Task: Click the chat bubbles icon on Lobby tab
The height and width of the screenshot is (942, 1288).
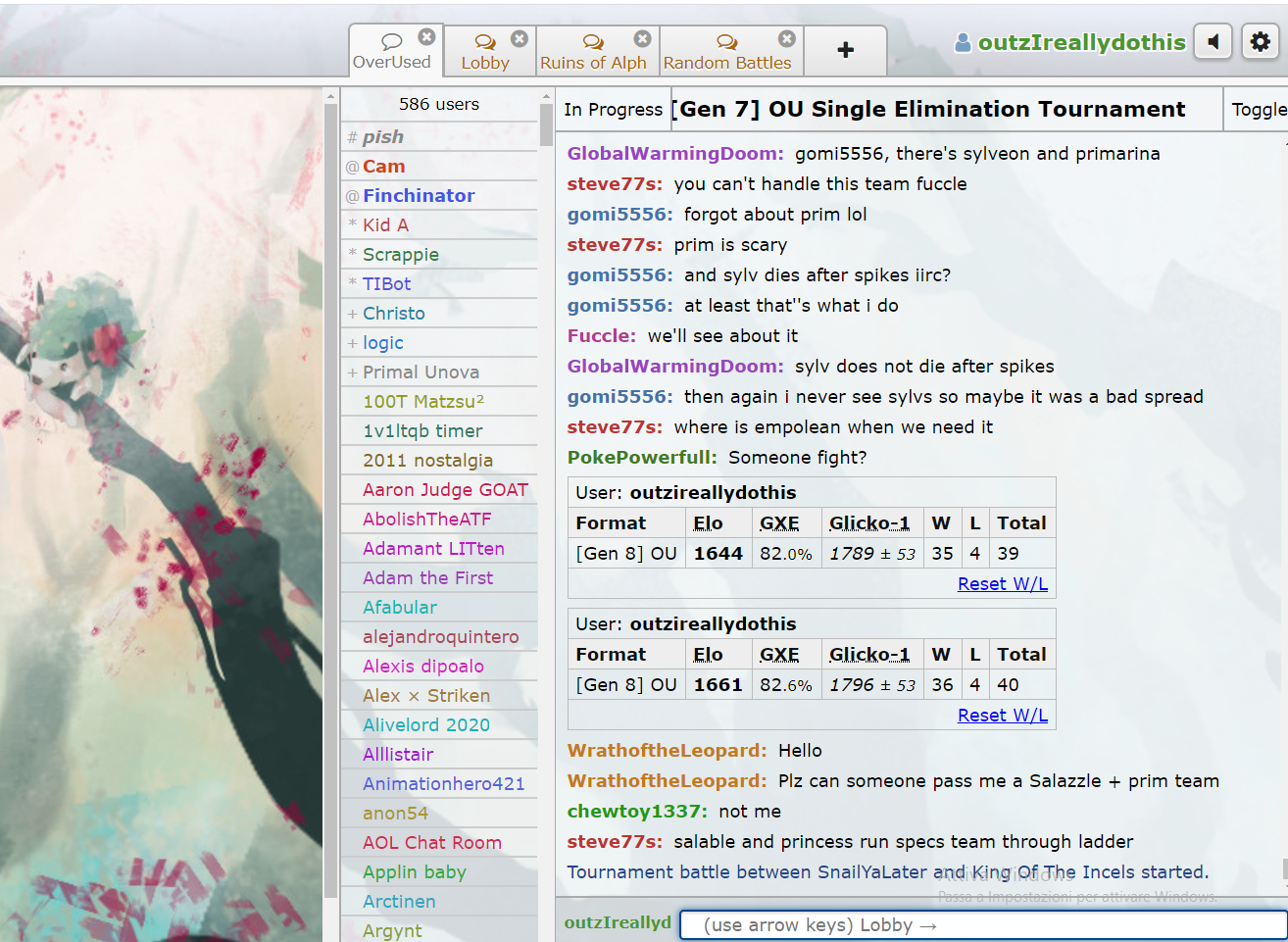Action: (x=485, y=42)
